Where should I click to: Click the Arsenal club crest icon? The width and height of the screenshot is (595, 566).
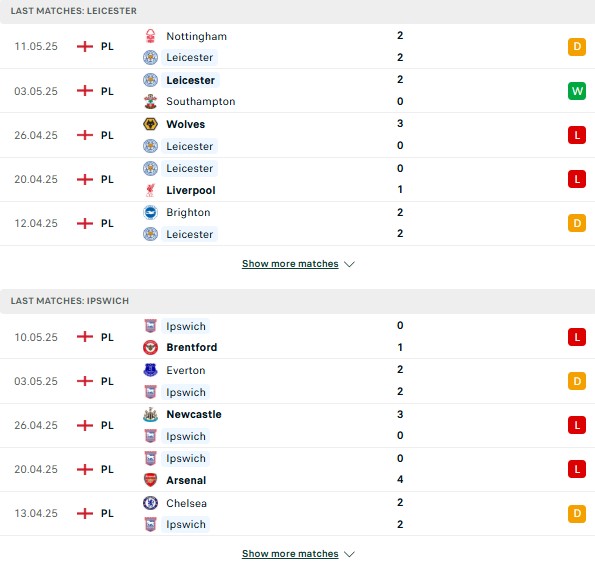pos(150,480)
